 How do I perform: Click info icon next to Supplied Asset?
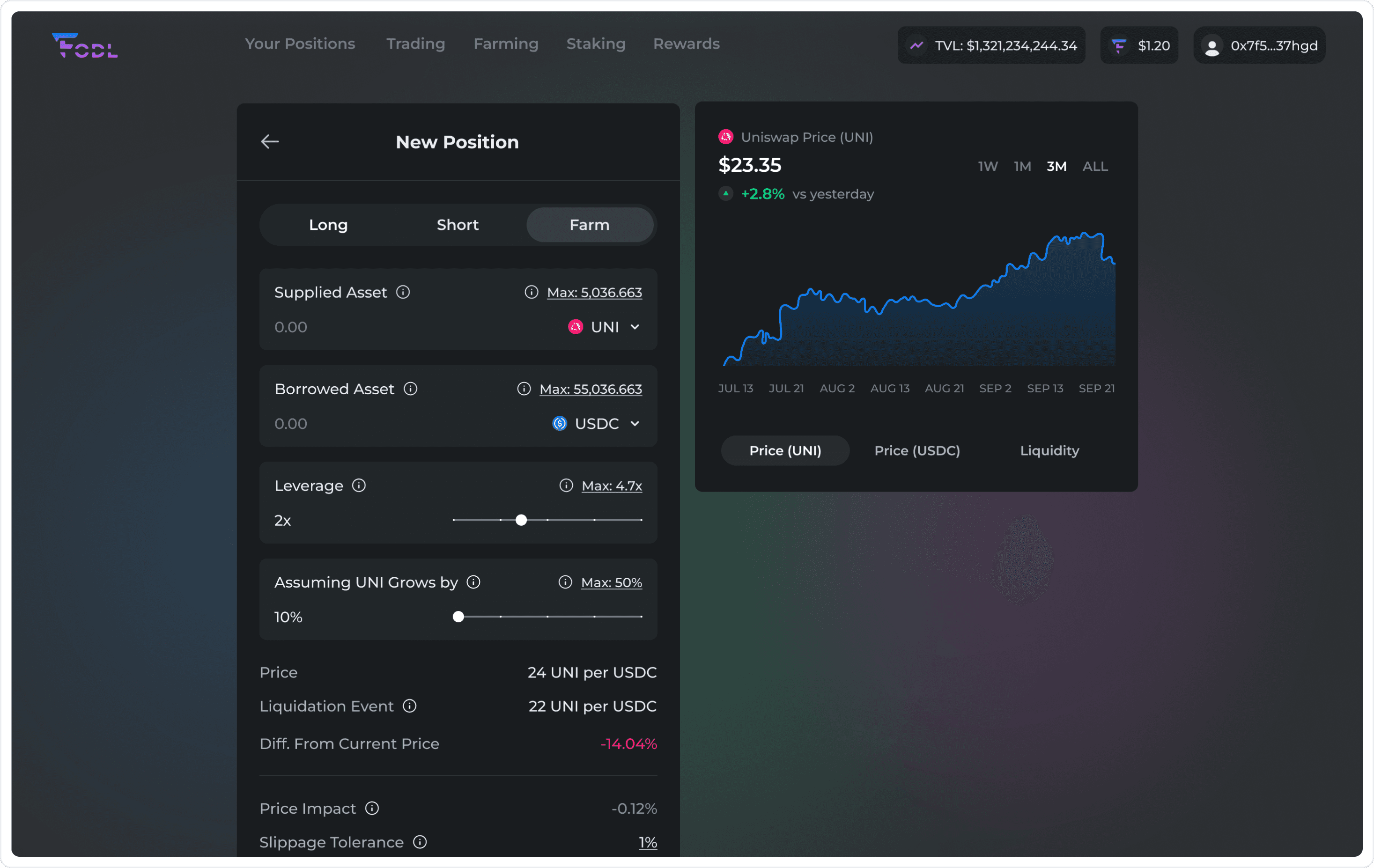tap(403, 292)
